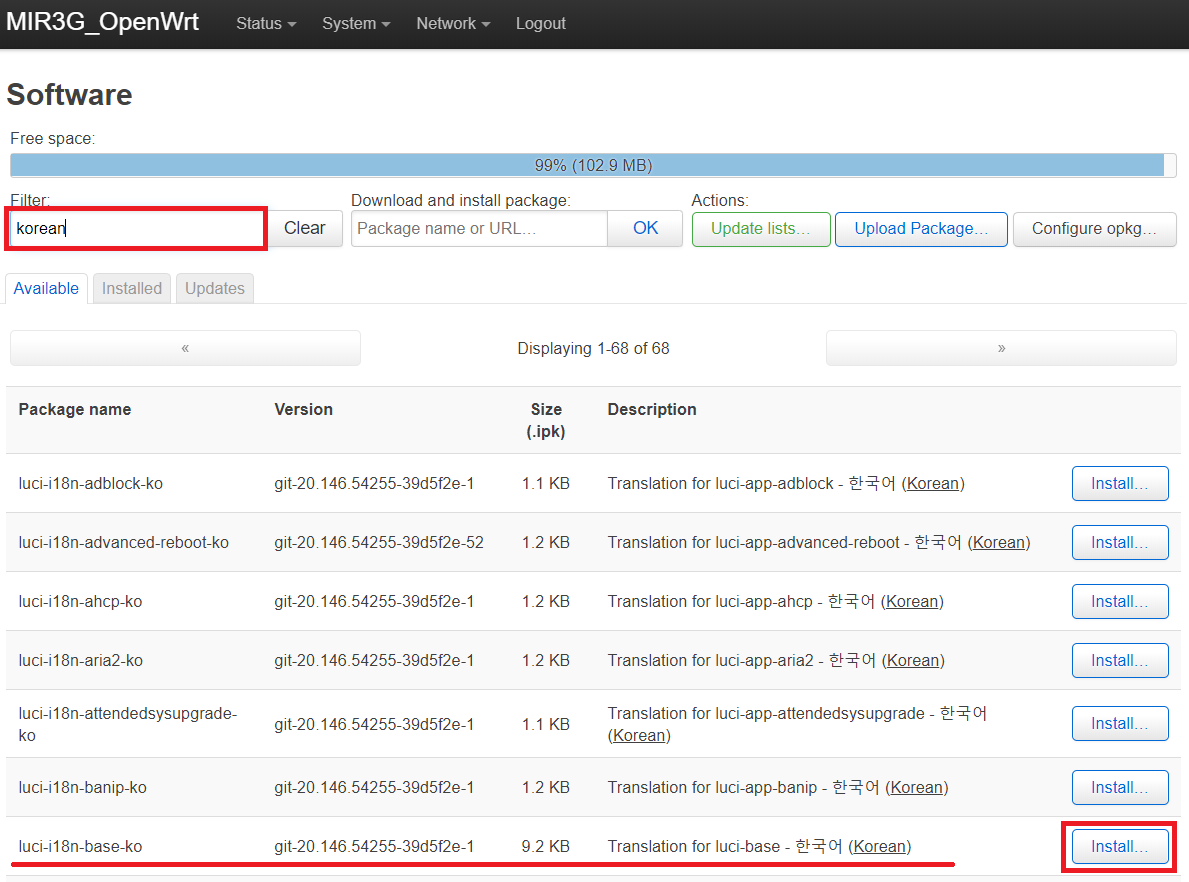The width and height of the screenshot is (1189, 882).
Task: Click the Filter input field
Action: pos(135,228)
